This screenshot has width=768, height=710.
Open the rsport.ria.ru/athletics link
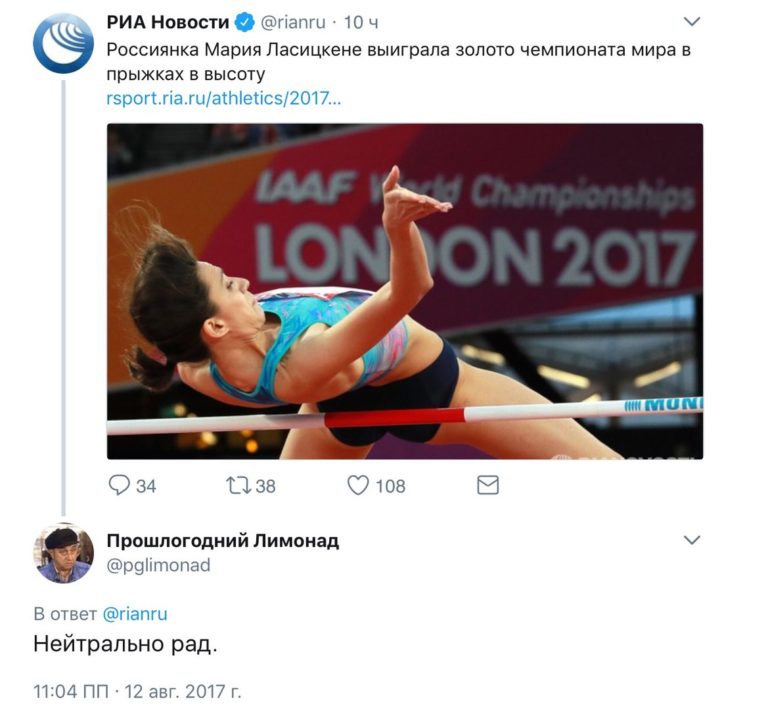tap(223, 98)
